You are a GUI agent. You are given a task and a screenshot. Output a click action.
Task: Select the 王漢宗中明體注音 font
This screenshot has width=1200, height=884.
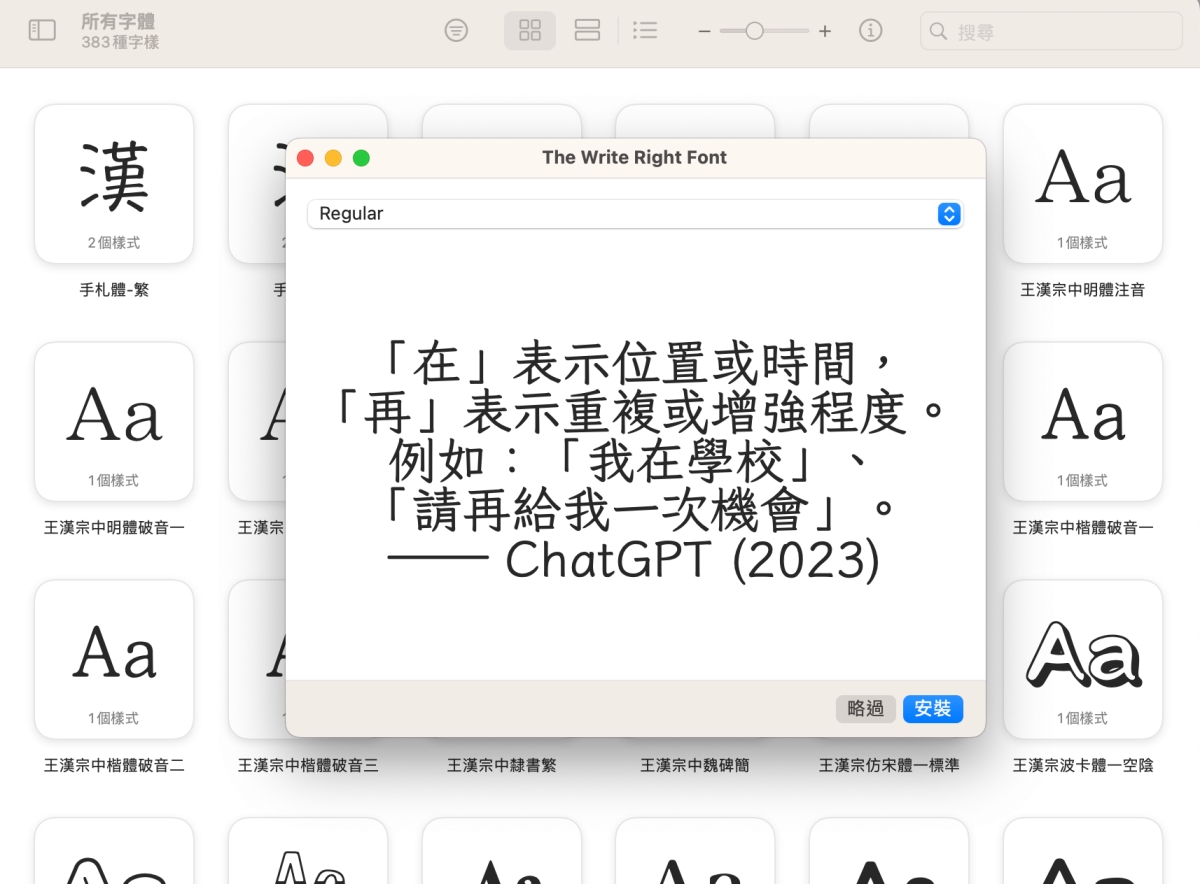point(1082,184)
